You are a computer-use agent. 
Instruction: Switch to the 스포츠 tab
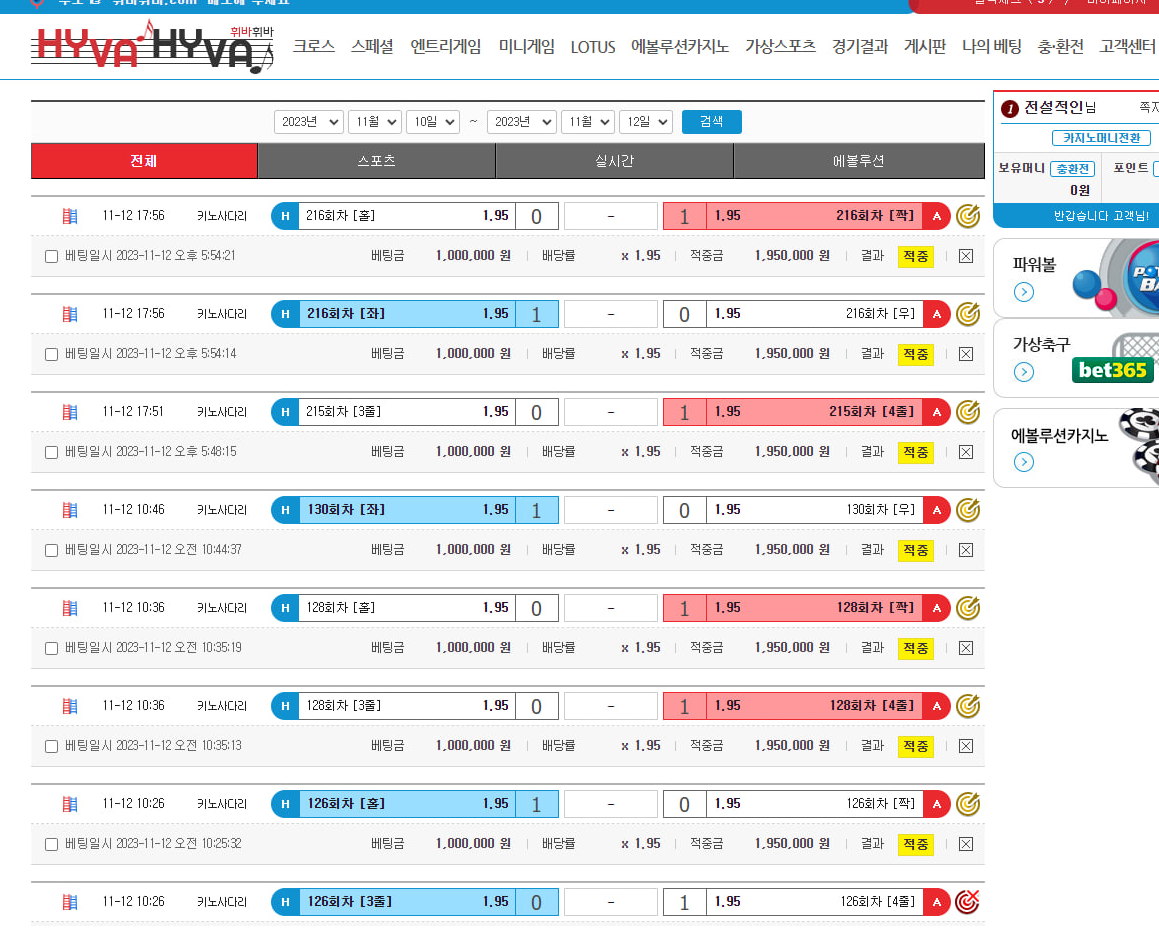376,161
